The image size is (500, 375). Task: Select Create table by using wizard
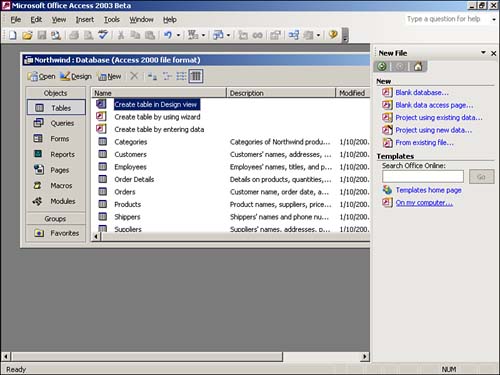click(x=157, y=117)
